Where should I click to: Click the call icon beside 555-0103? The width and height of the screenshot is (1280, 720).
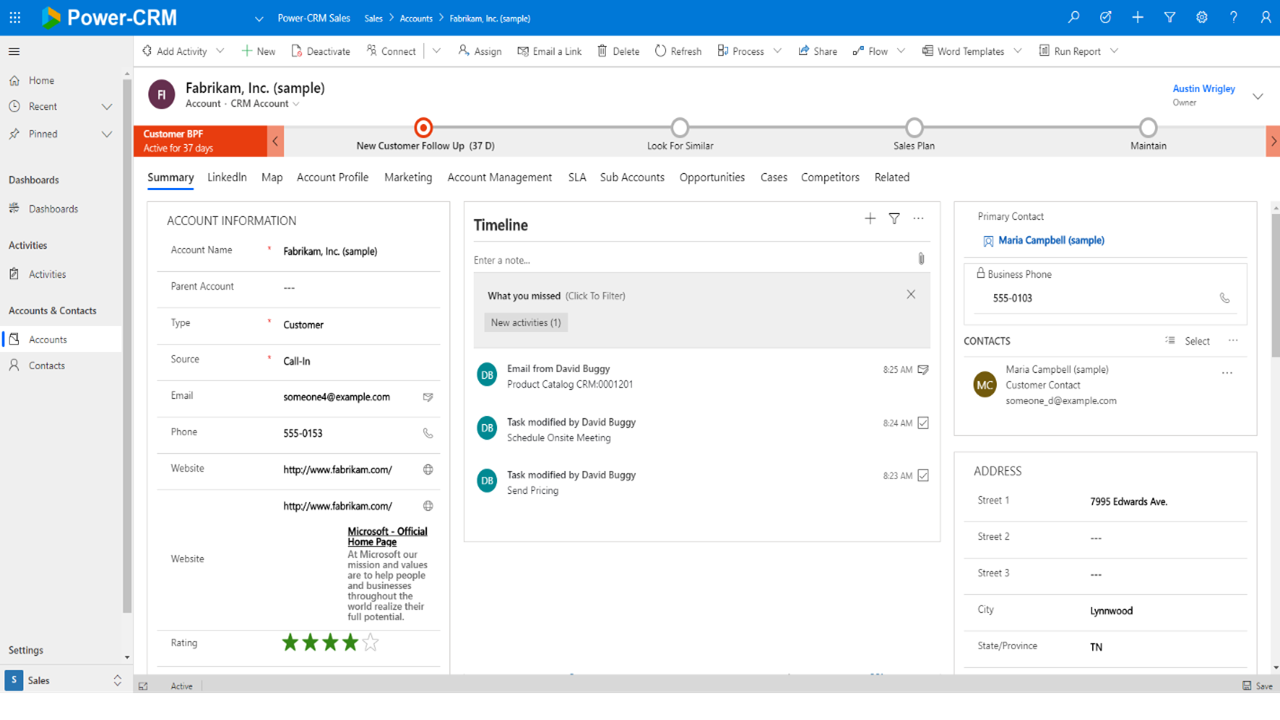1225,298
